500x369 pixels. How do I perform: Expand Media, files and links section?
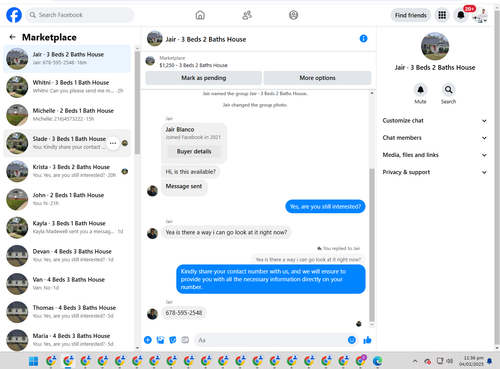435,155
